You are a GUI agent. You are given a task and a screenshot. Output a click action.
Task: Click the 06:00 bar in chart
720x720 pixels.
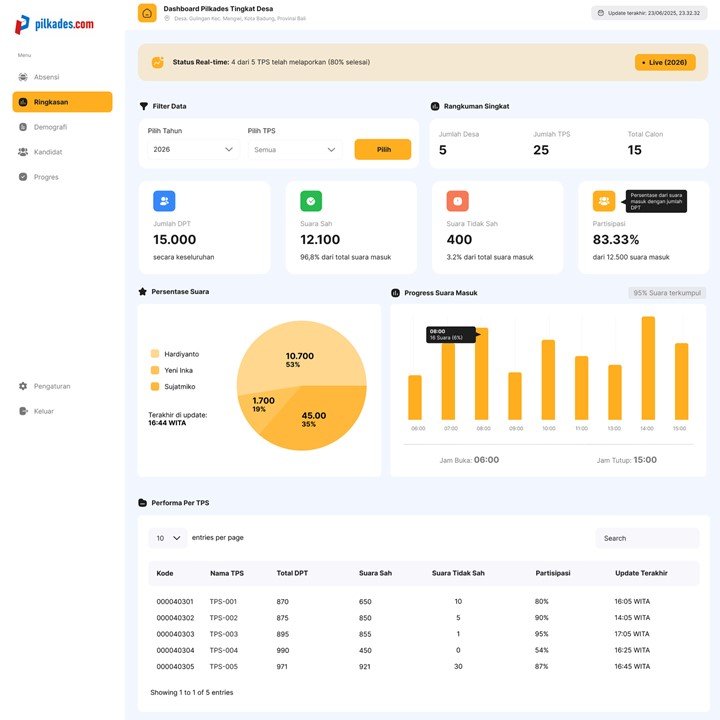pyautogui.click(x=415, y=397)
